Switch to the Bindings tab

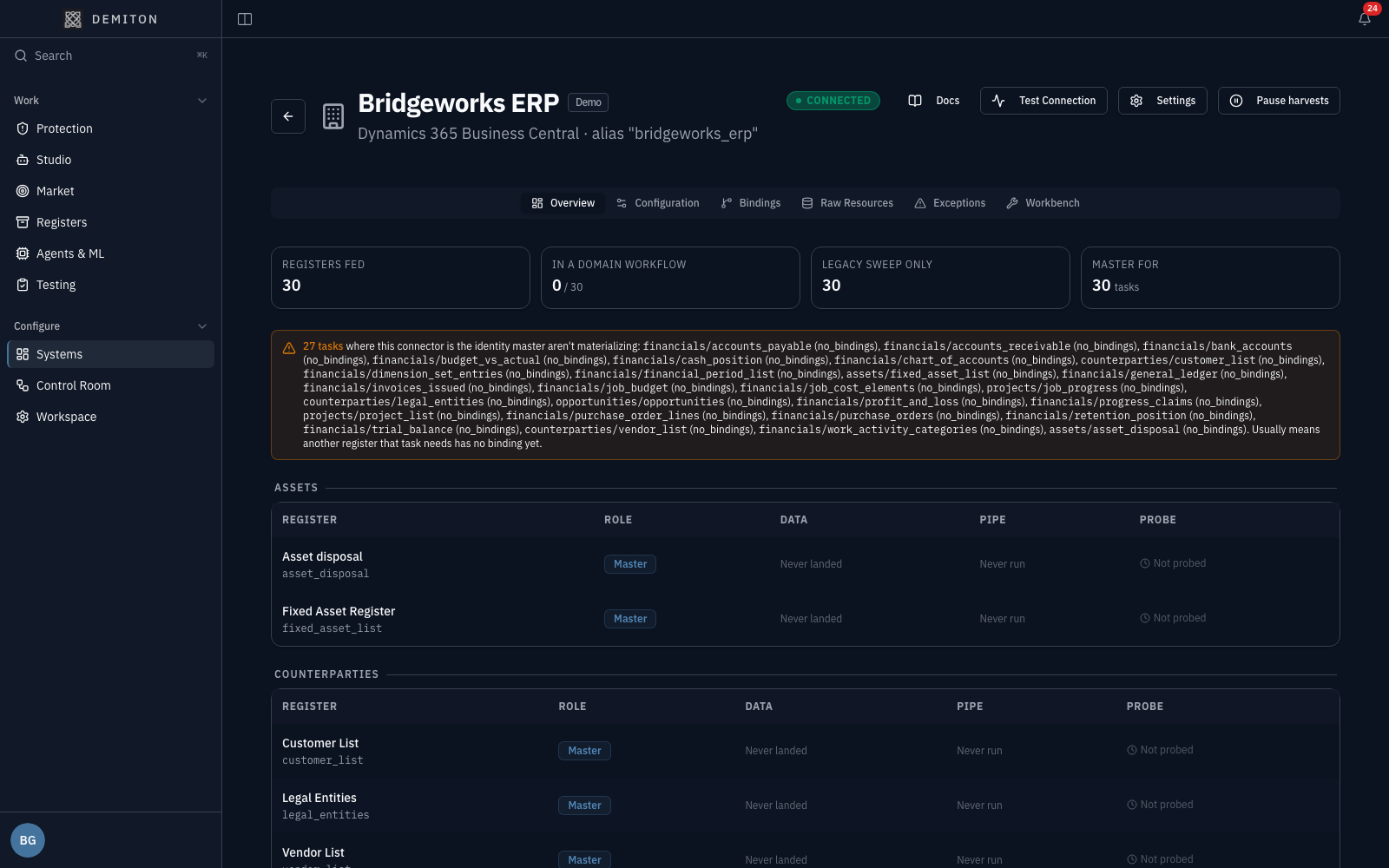(x=750, y=203)
